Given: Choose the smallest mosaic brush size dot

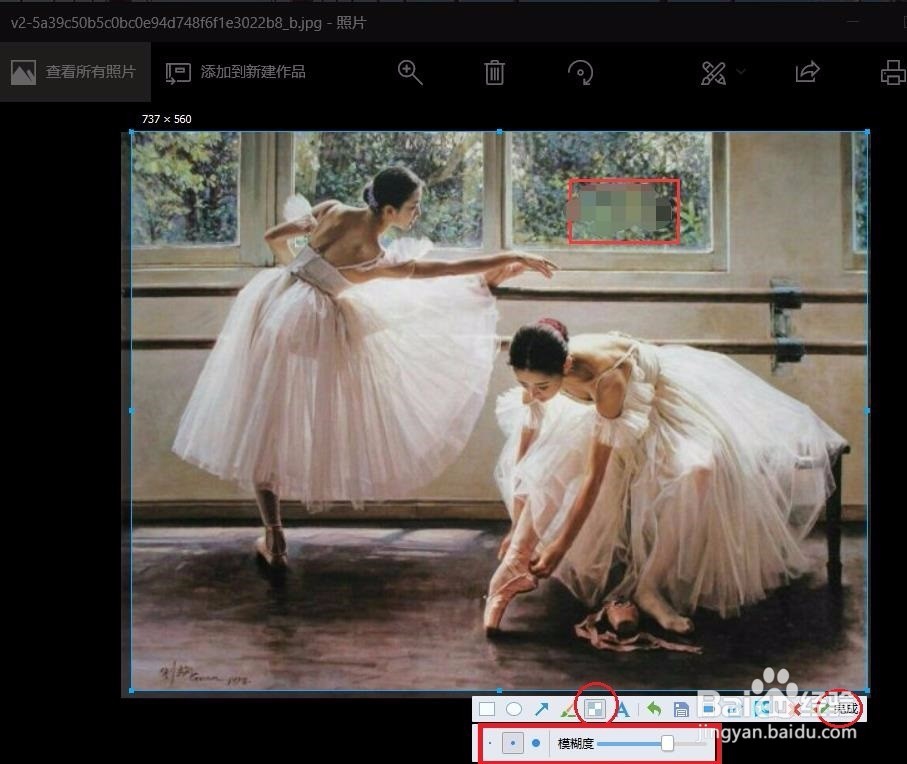Looking at the screenshot, I should point(490,743).
